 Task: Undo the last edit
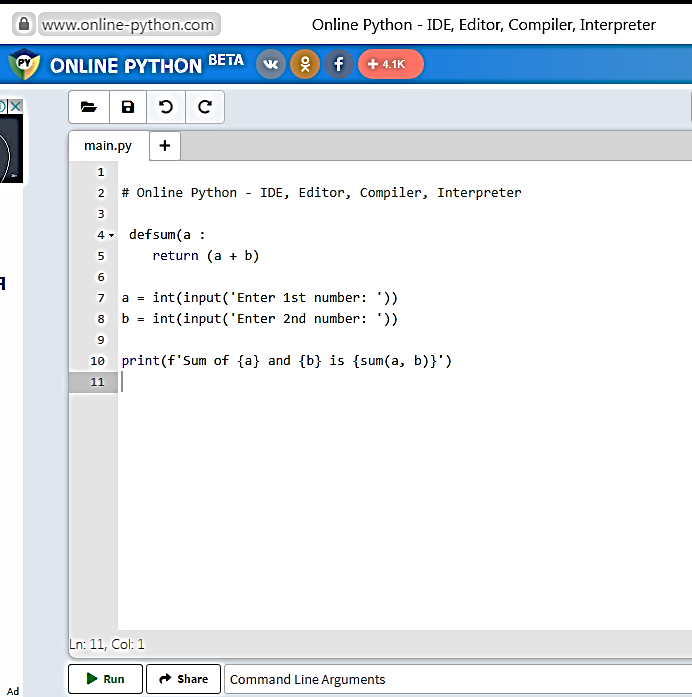point(166,107)
